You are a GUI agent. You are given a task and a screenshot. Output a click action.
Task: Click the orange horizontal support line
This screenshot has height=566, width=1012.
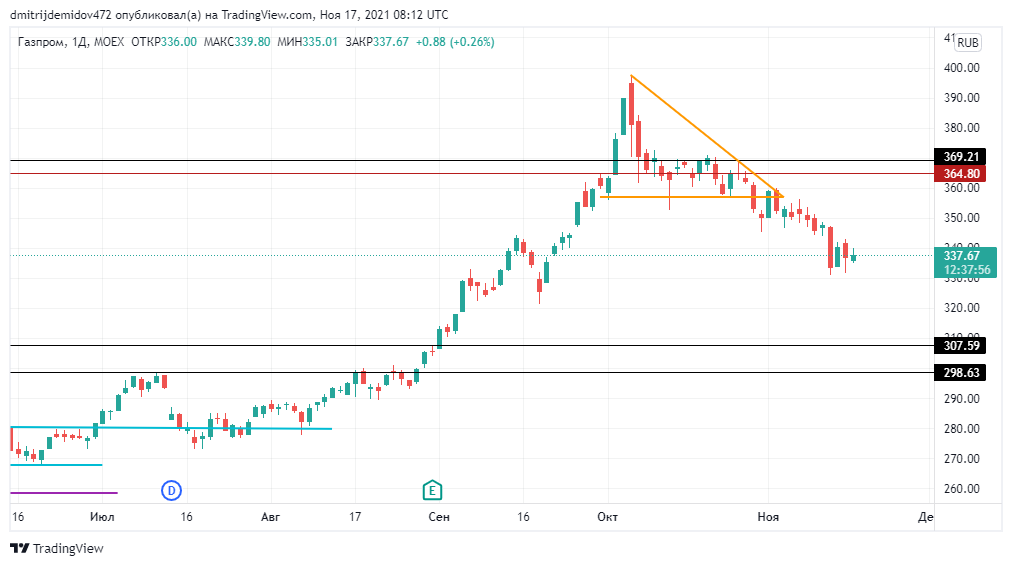691,197
